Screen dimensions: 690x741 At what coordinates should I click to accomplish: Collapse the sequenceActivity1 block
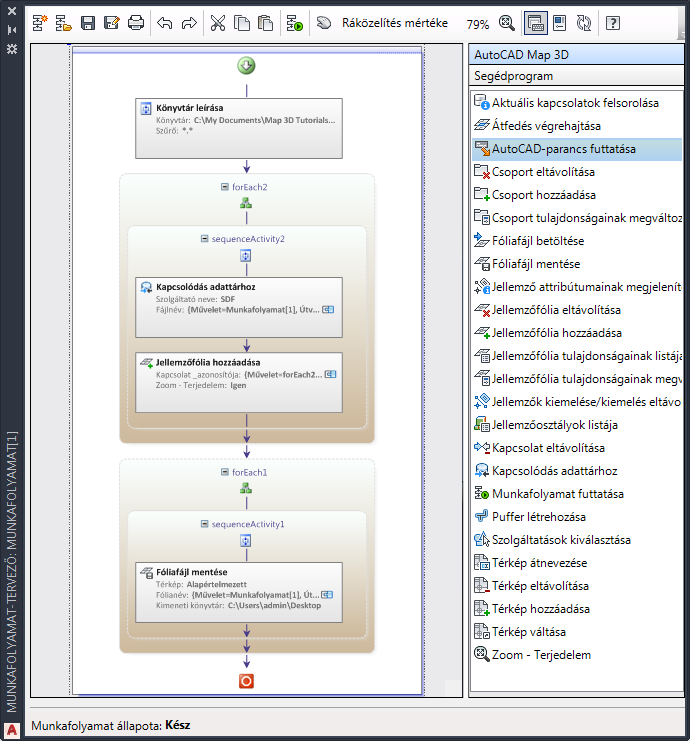[x=205, y=524]
